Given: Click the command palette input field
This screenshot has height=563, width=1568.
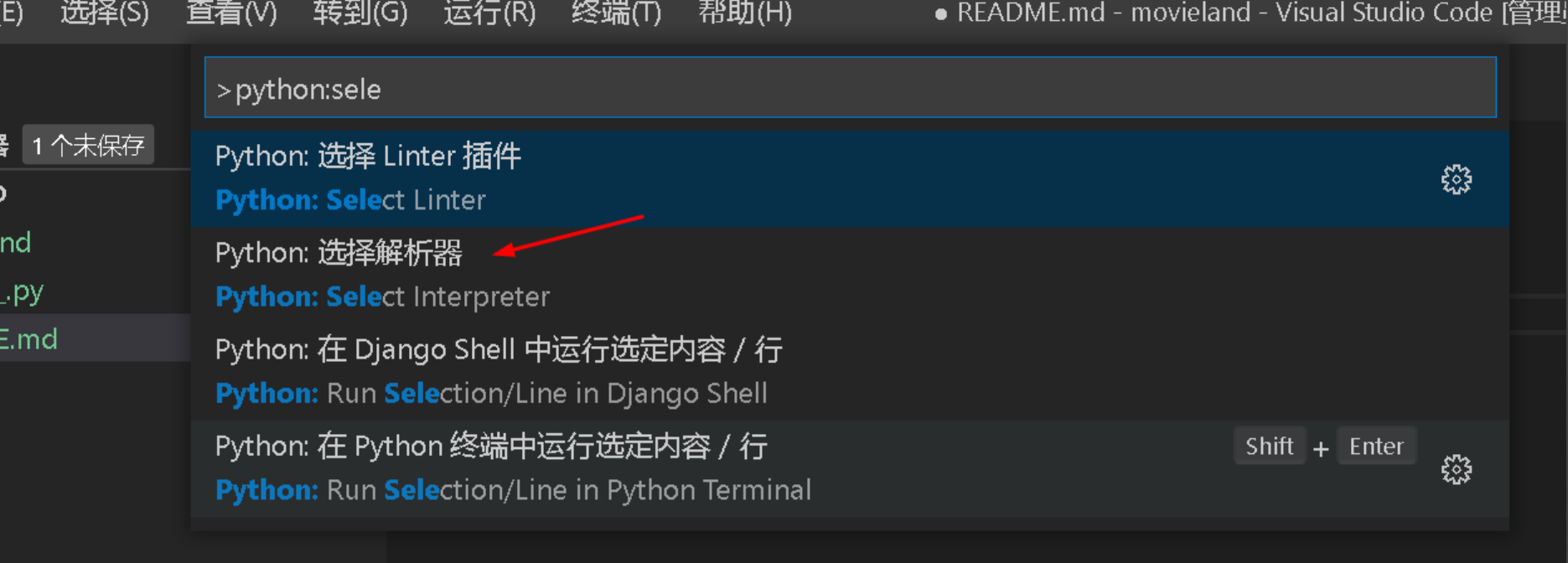Looking at the screenshot, I should click(850, 88).
